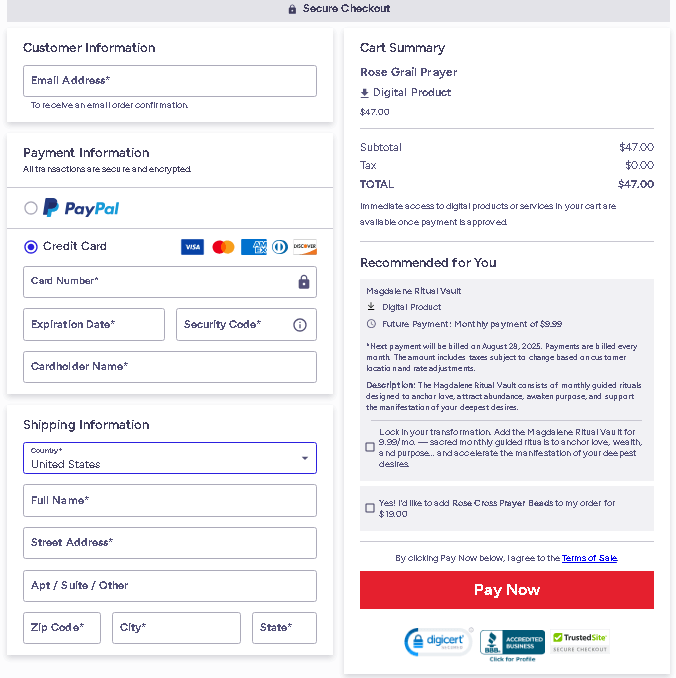Focus the Card Number input
Screen dimensions: 676x678
160,282
